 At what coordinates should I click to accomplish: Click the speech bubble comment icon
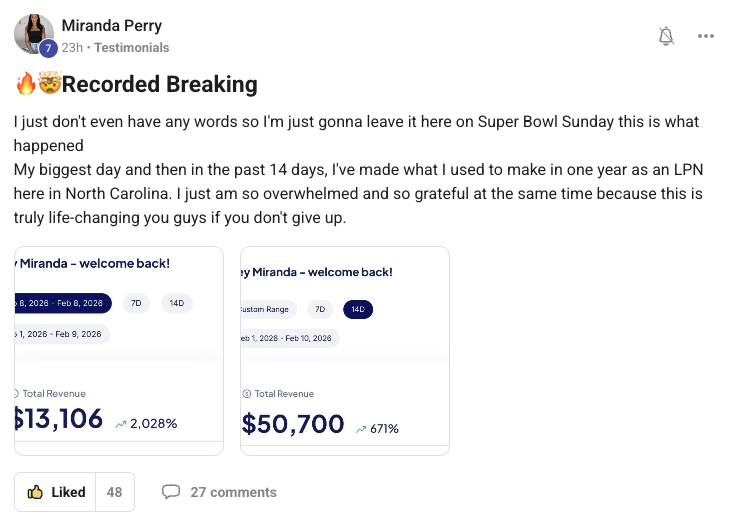point(171,492)
